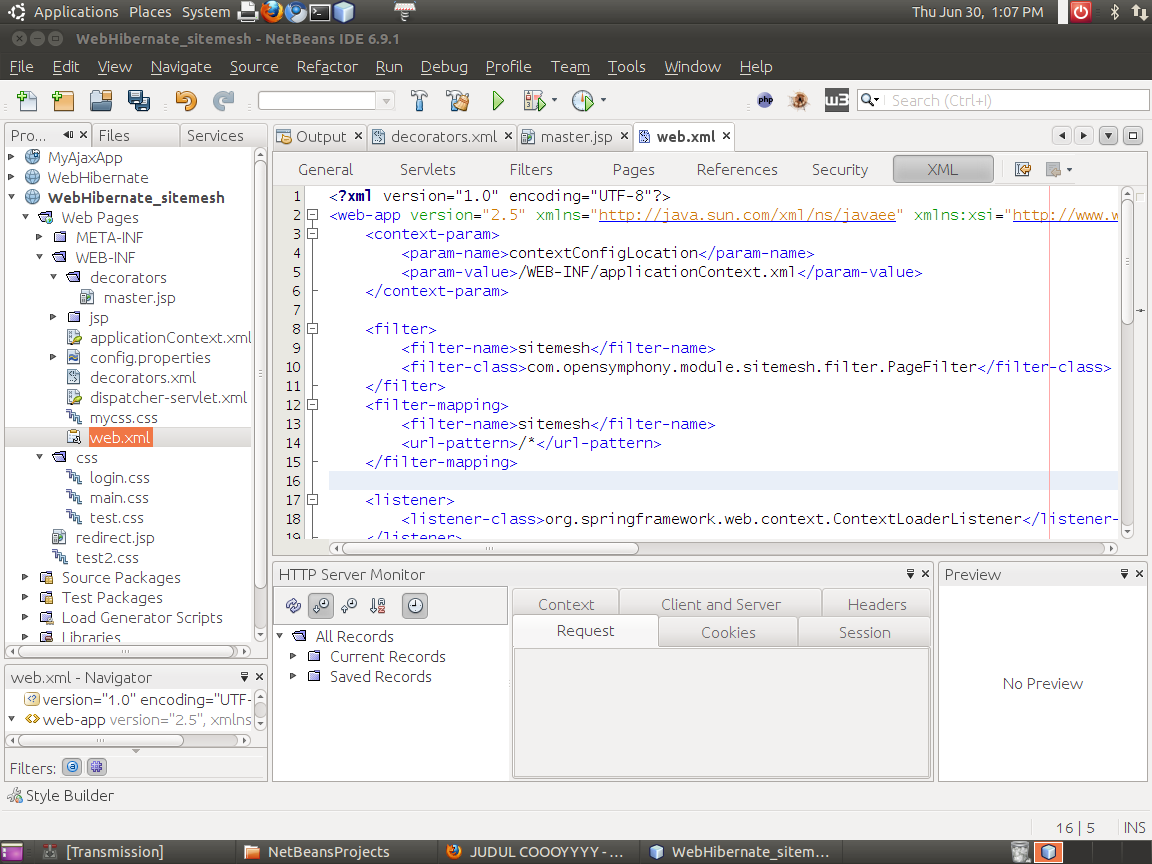Expand the Source Packages node
1152x864 pixels.
[x=25, y=577]
